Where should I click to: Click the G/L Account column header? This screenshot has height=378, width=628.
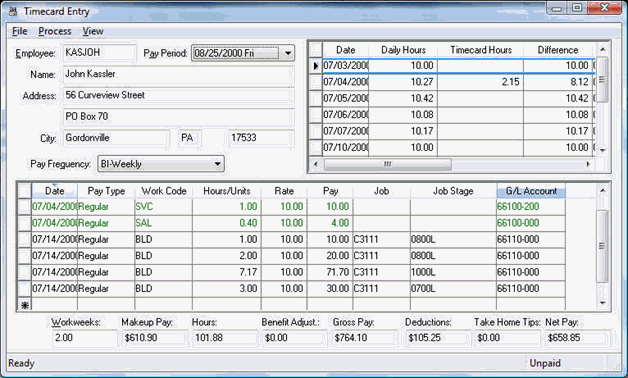pos(531,191)
